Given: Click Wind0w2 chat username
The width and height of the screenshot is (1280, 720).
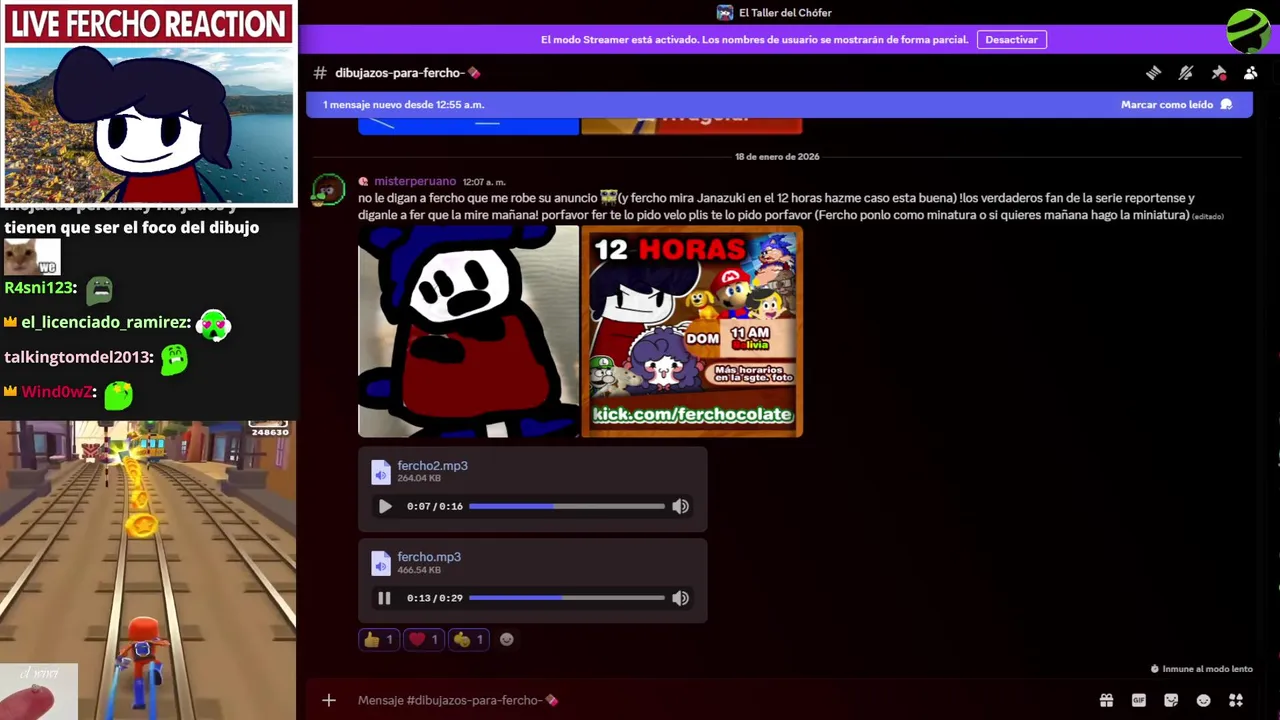Looking at the screenshot, I should coord(59,392).
